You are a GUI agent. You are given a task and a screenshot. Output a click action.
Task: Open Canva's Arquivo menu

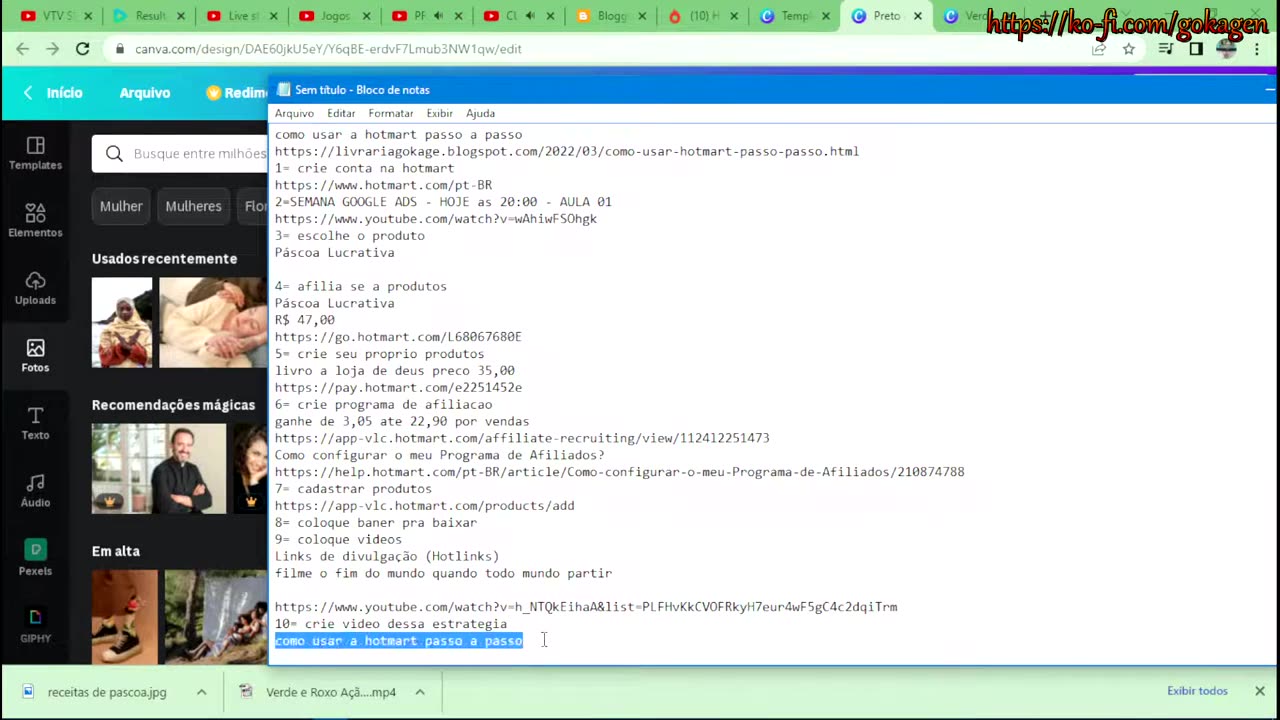pyautogui.click(x=145, y=92)
